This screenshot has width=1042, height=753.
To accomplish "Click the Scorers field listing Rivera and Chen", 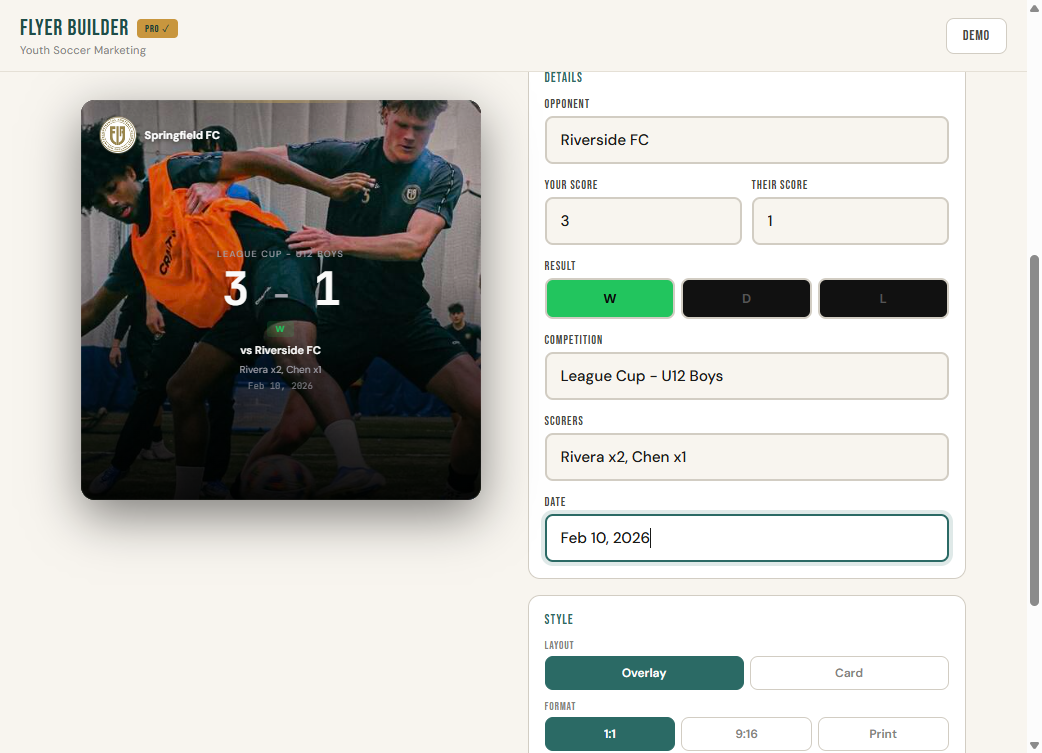I will (x=746, y=457).
